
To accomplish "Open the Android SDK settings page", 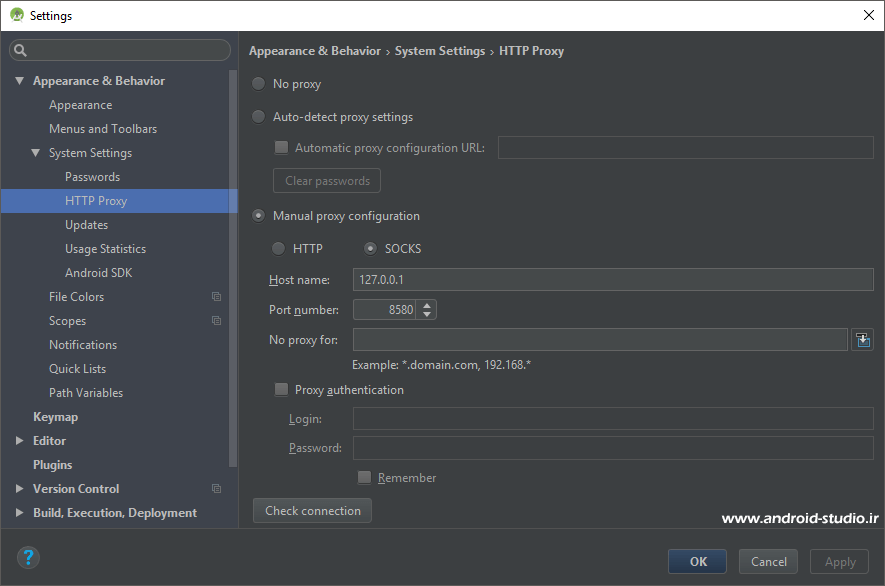I will click(98, 273).
